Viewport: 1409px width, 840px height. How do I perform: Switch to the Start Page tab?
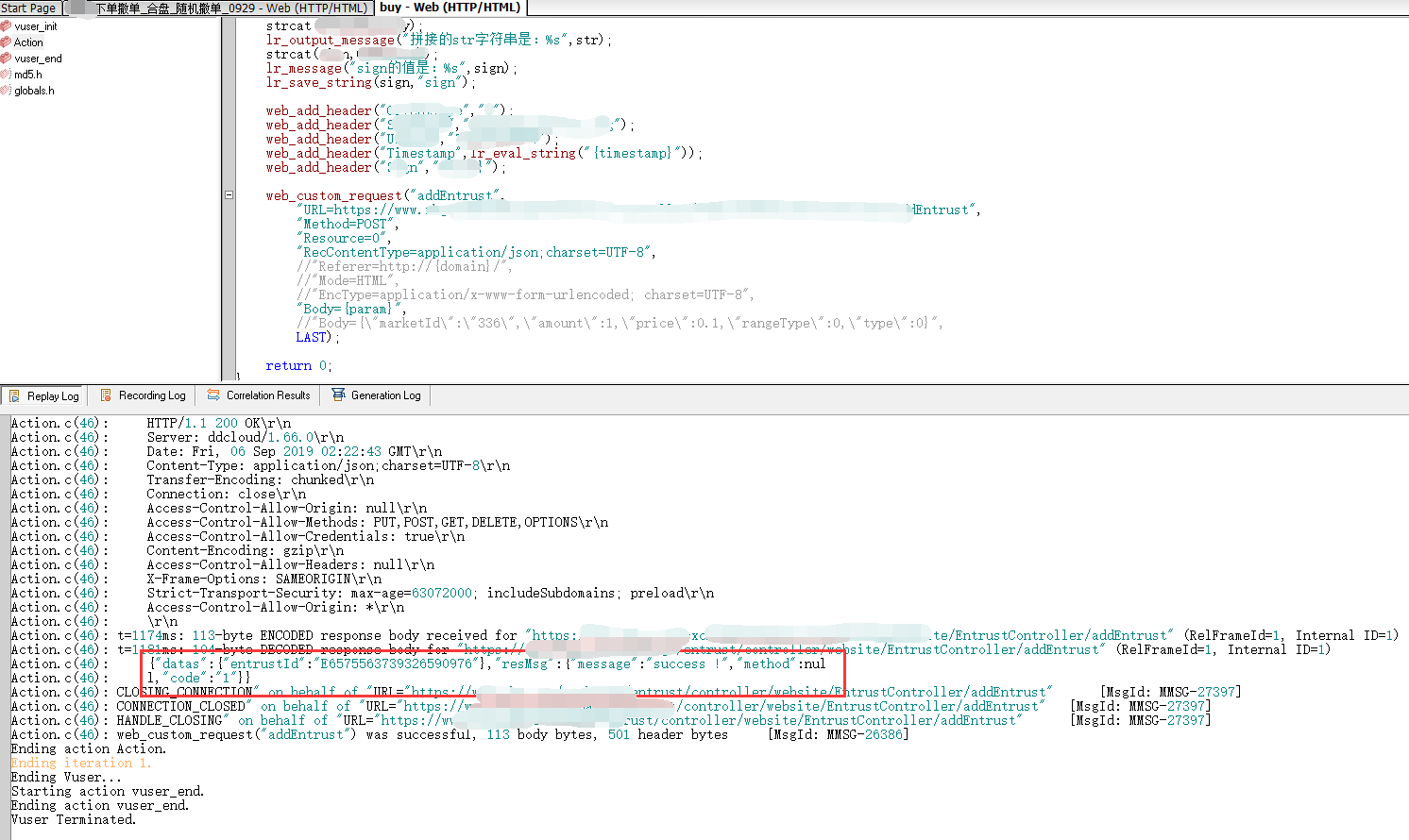[x=28, y=7]
